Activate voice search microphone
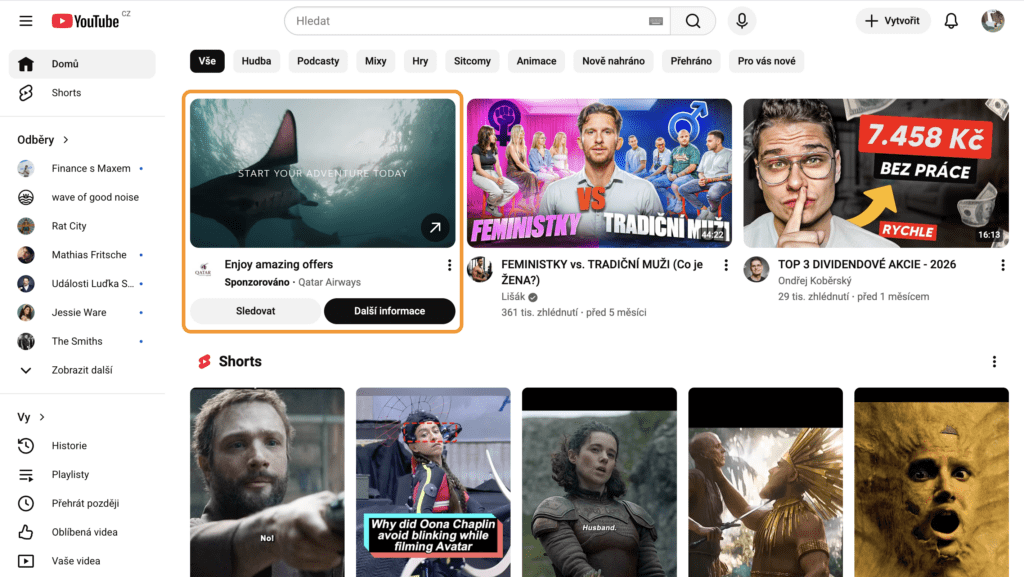 [742, 21]
